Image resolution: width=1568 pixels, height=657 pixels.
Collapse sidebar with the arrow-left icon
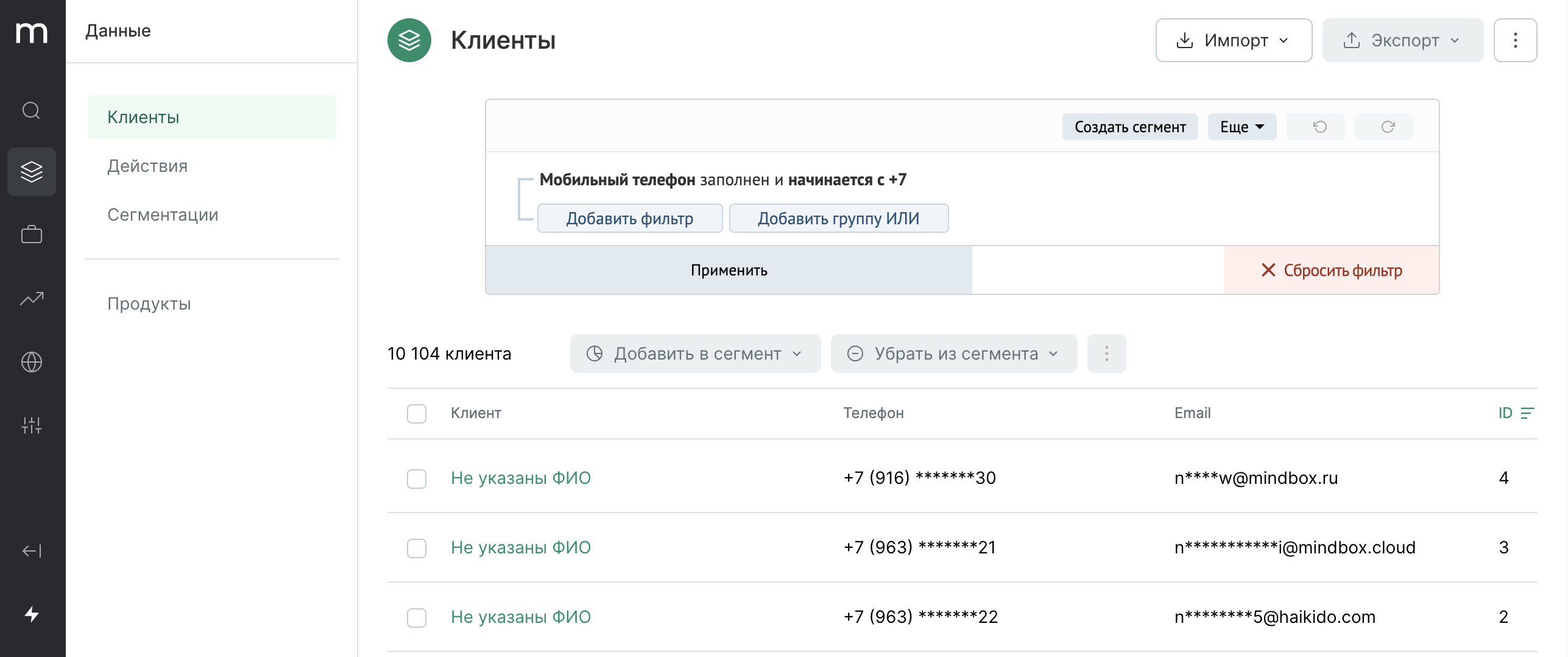point(32,551)
